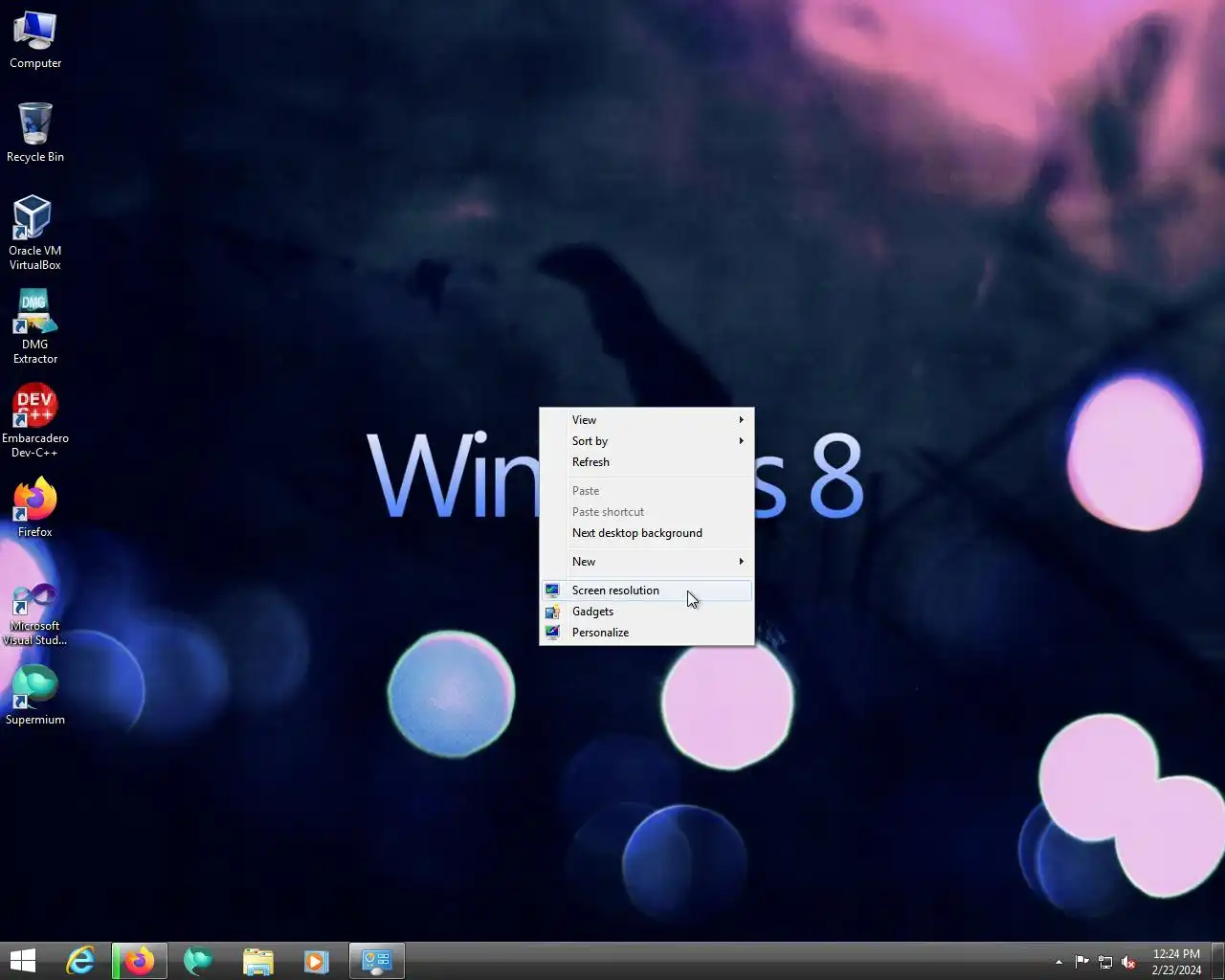Open Supermium from the taskbar
Image resolution: width=1225 pixels, height=980 pixels.
tap(198, 961)
